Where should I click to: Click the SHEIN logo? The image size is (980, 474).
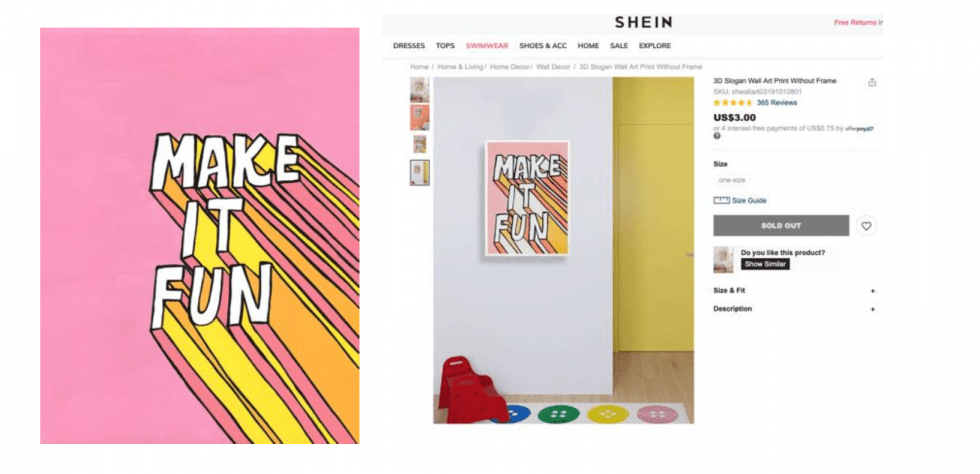[643, 23]
